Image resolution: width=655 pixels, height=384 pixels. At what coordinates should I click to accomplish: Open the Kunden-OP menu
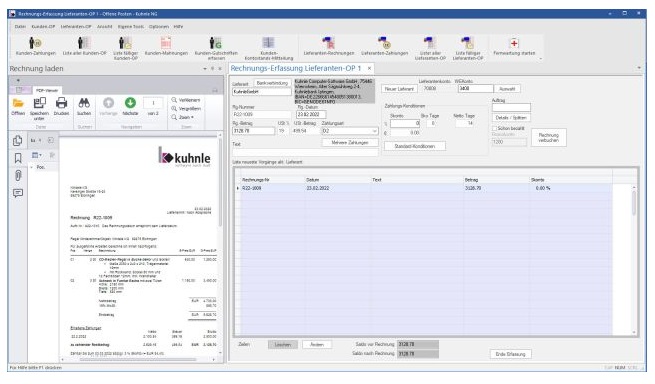pyautogui.click(x=43, y=26)
